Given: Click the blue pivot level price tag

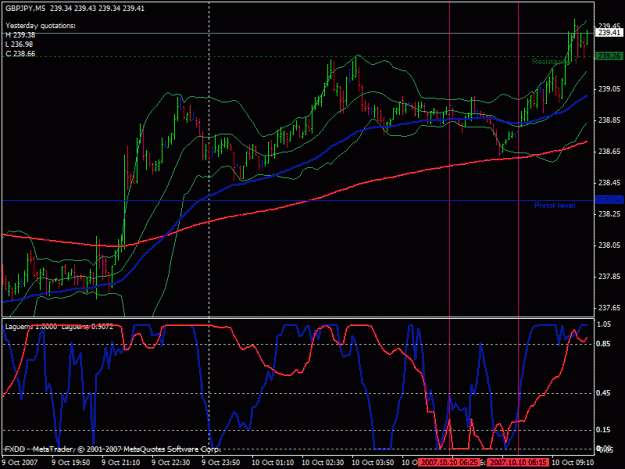Looking at the screenshot, I should [x=609, y=200].
